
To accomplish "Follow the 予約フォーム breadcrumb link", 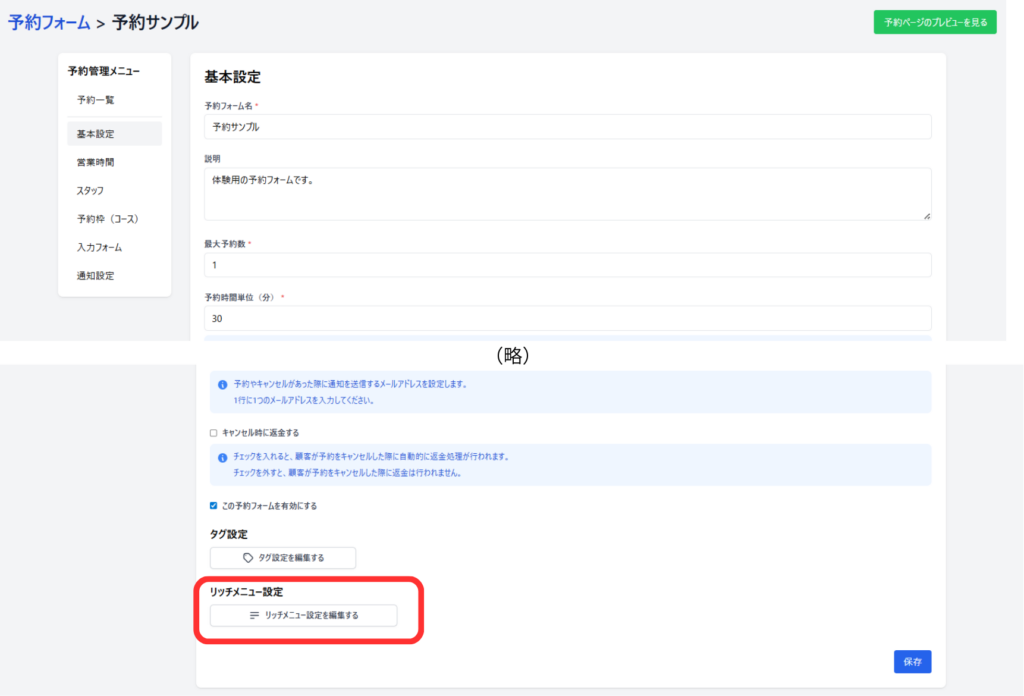I will pyautogui.click(x=49, y=22).
